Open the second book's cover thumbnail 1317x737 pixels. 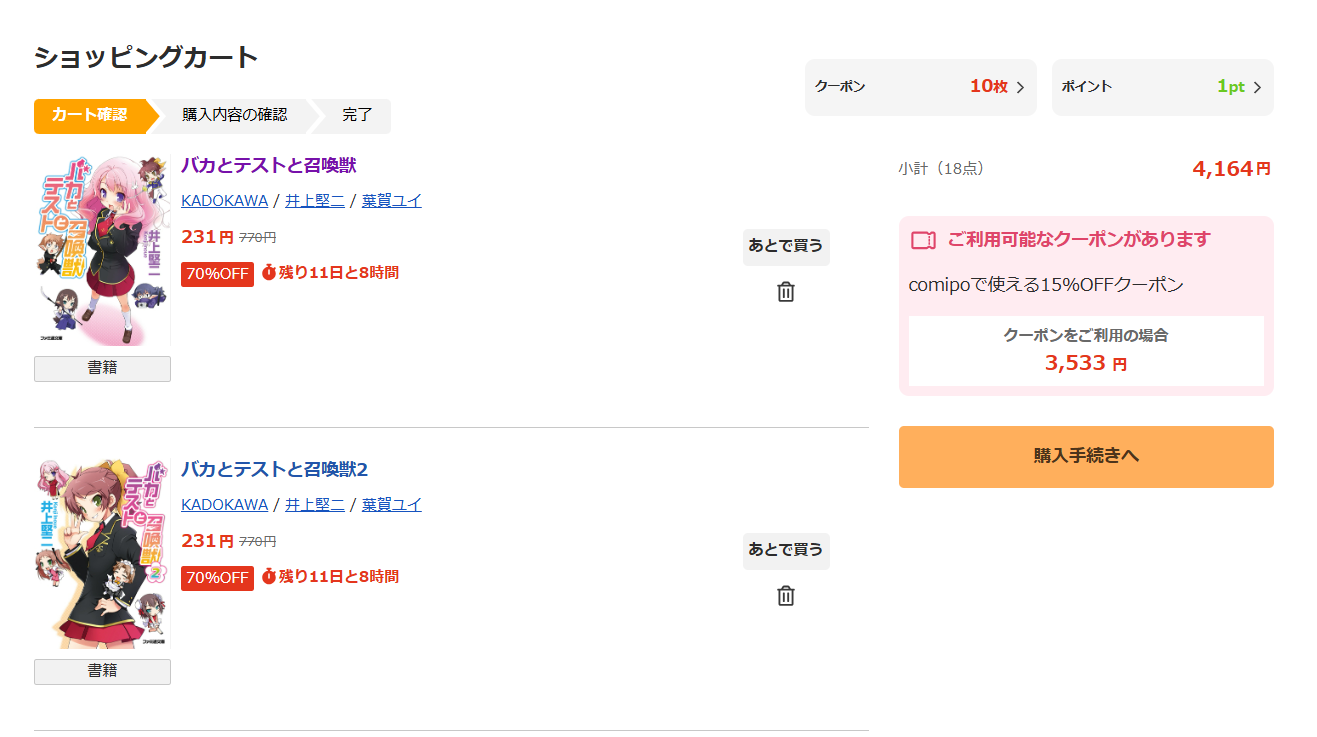point(102,554)
